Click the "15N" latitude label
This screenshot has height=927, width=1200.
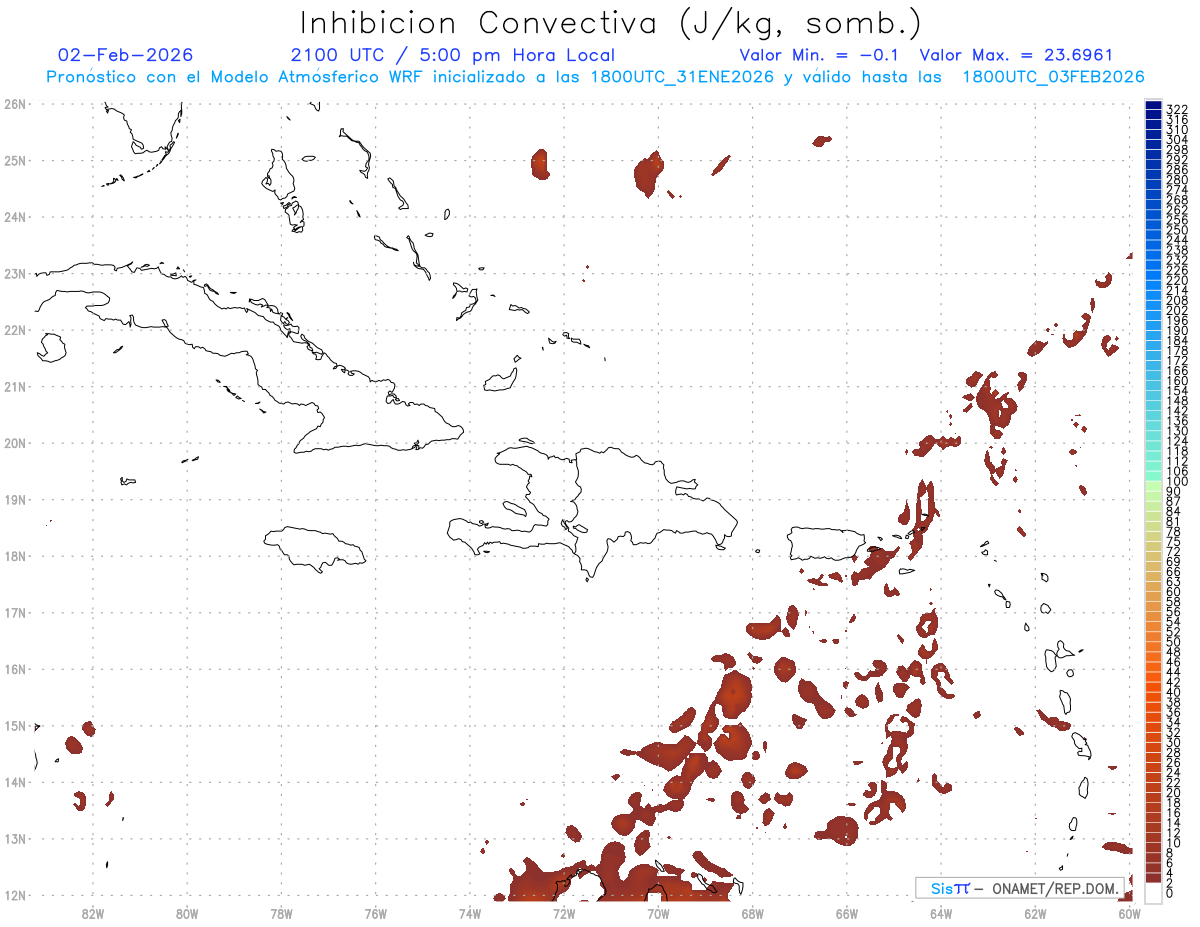coord(14,725)
